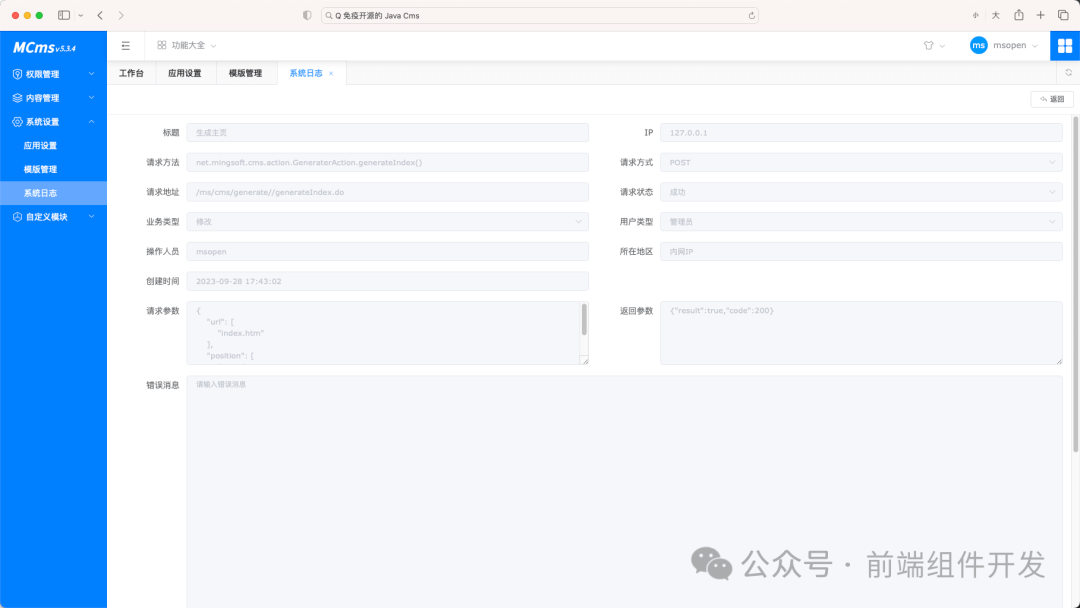Open the theme dropdown chevron
Viewport: 1080px width, 608px height.
point(942,45)
